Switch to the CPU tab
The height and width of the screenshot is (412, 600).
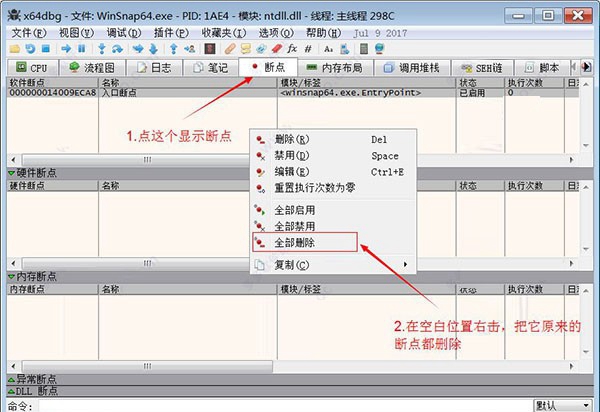click(32, 68)
